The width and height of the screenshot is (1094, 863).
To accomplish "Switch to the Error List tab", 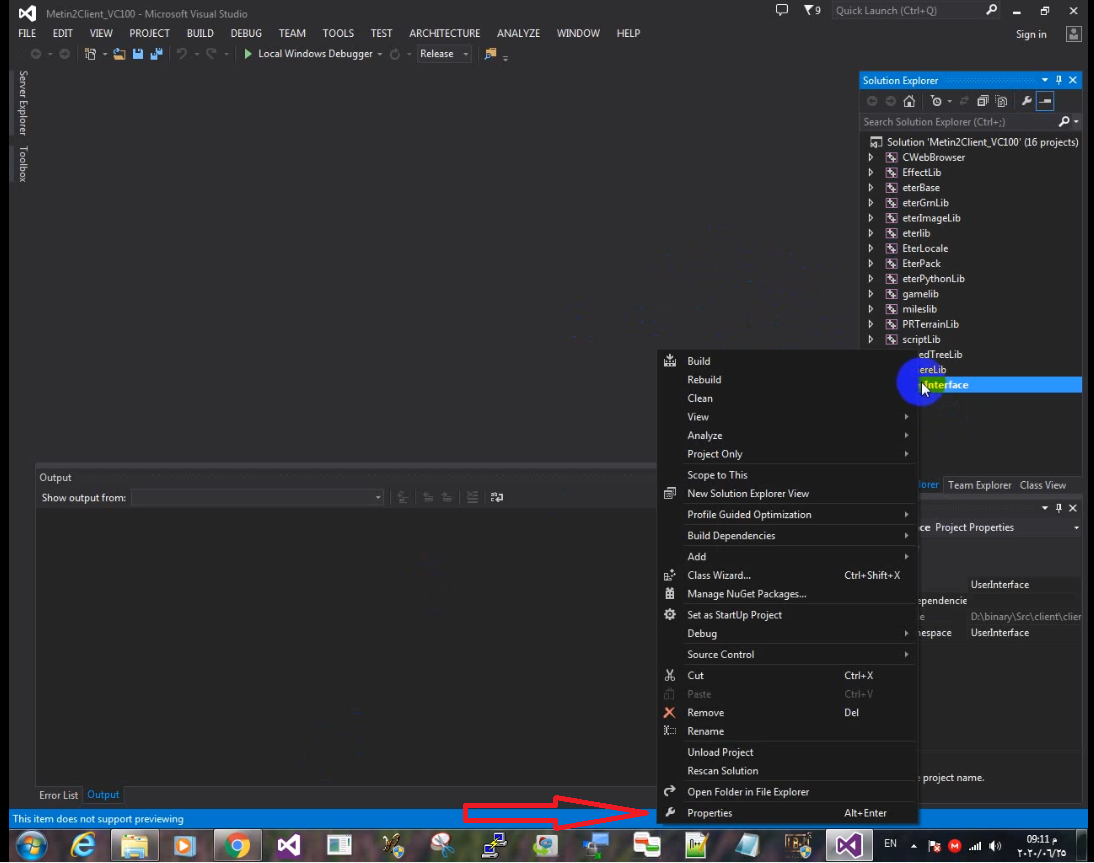I will (59, 795).
